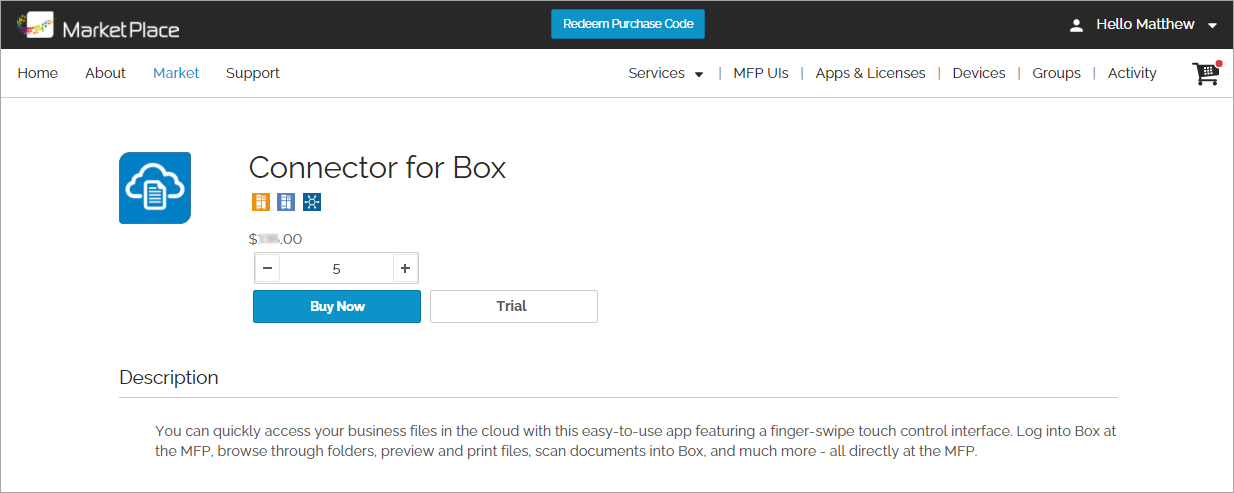This screenshot has width=1234, height=493.
Task: Click the MarketPlace logo
Action: pyautogui.click(x=99, y=25)
